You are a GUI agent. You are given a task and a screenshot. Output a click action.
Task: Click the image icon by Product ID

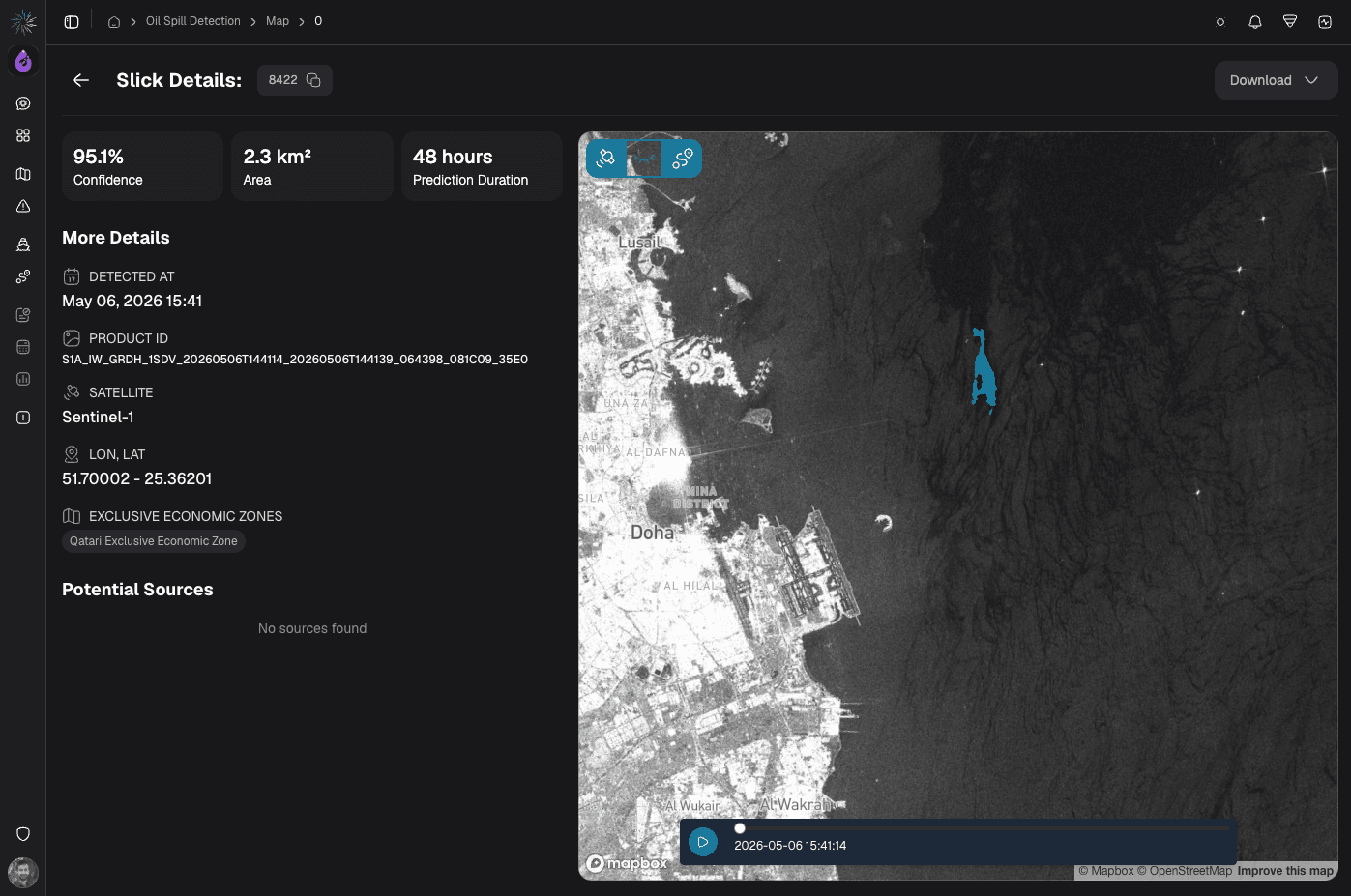coord(72,338)
